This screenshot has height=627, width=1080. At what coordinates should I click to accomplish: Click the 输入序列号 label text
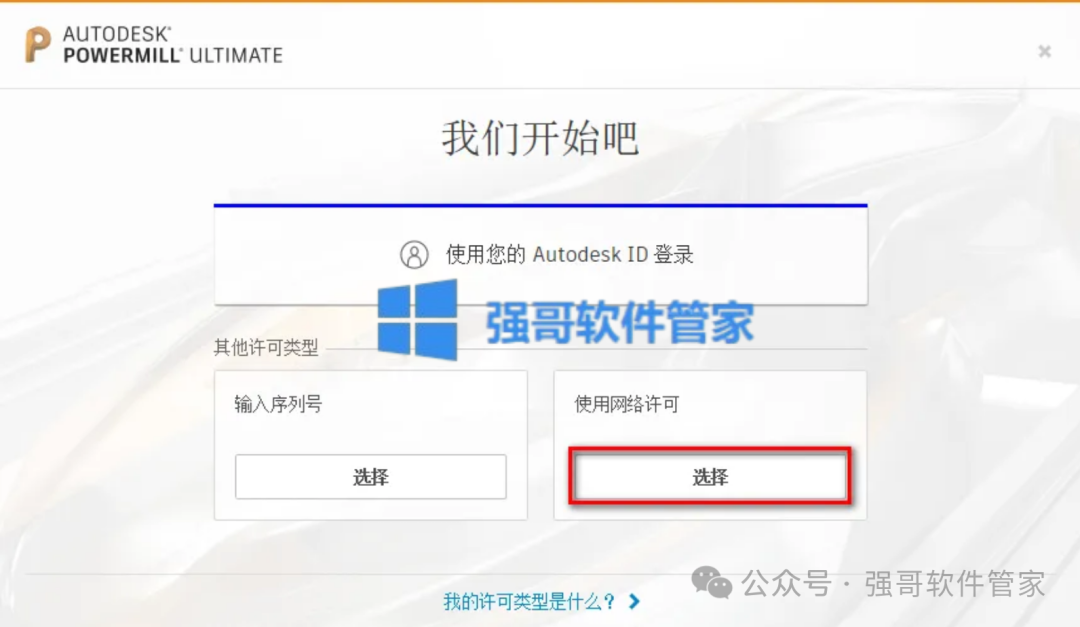(278, 404)
